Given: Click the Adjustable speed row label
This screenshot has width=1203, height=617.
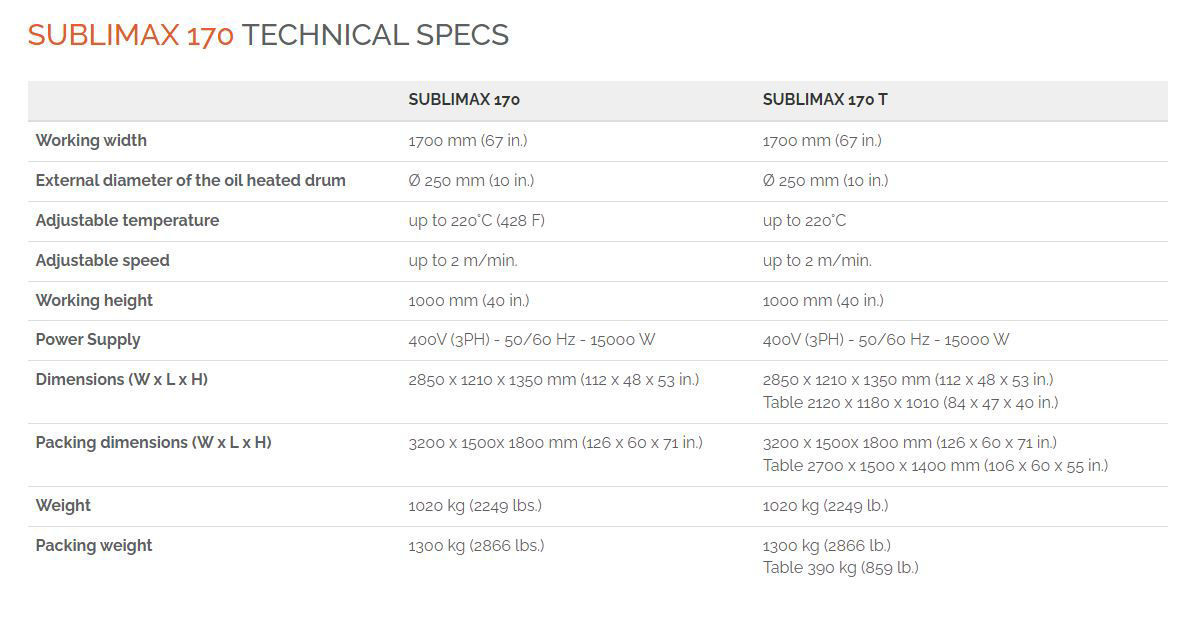Looking at the screenshot, I should pyautogui.click(x=102, y=261).
